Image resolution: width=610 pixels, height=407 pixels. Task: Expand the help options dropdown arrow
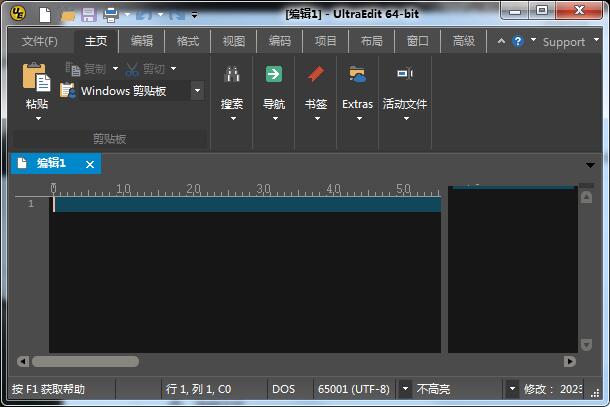533,40
